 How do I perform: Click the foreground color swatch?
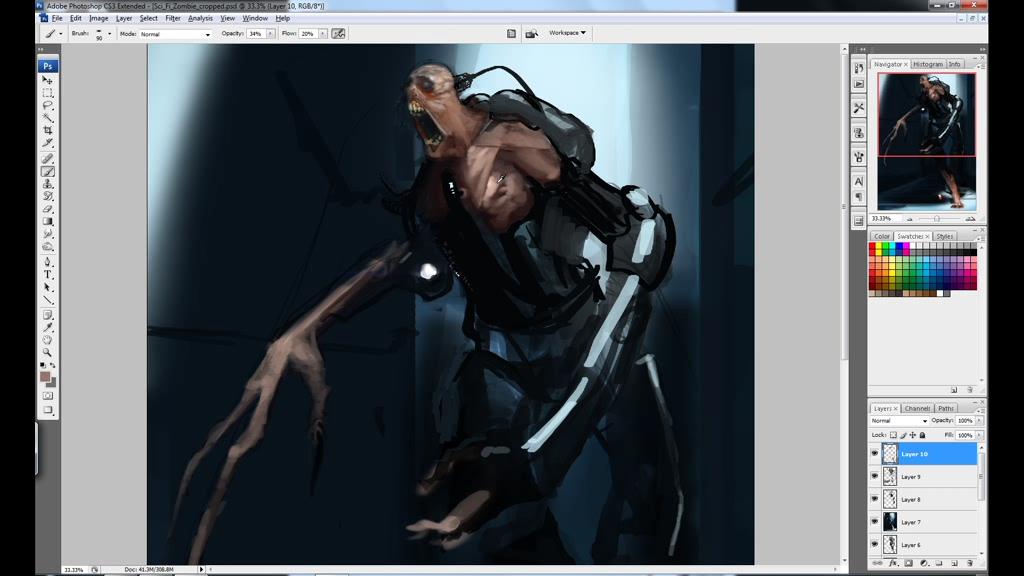[44, 376]
